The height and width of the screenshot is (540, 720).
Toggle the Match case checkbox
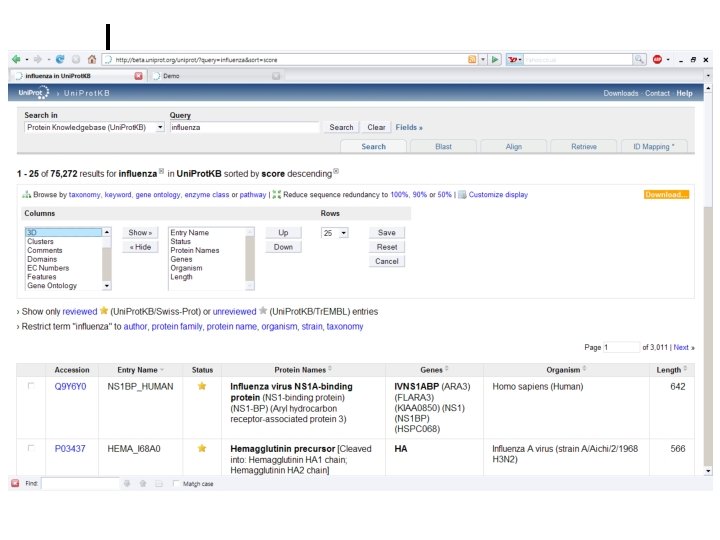(x=176, y=483)
